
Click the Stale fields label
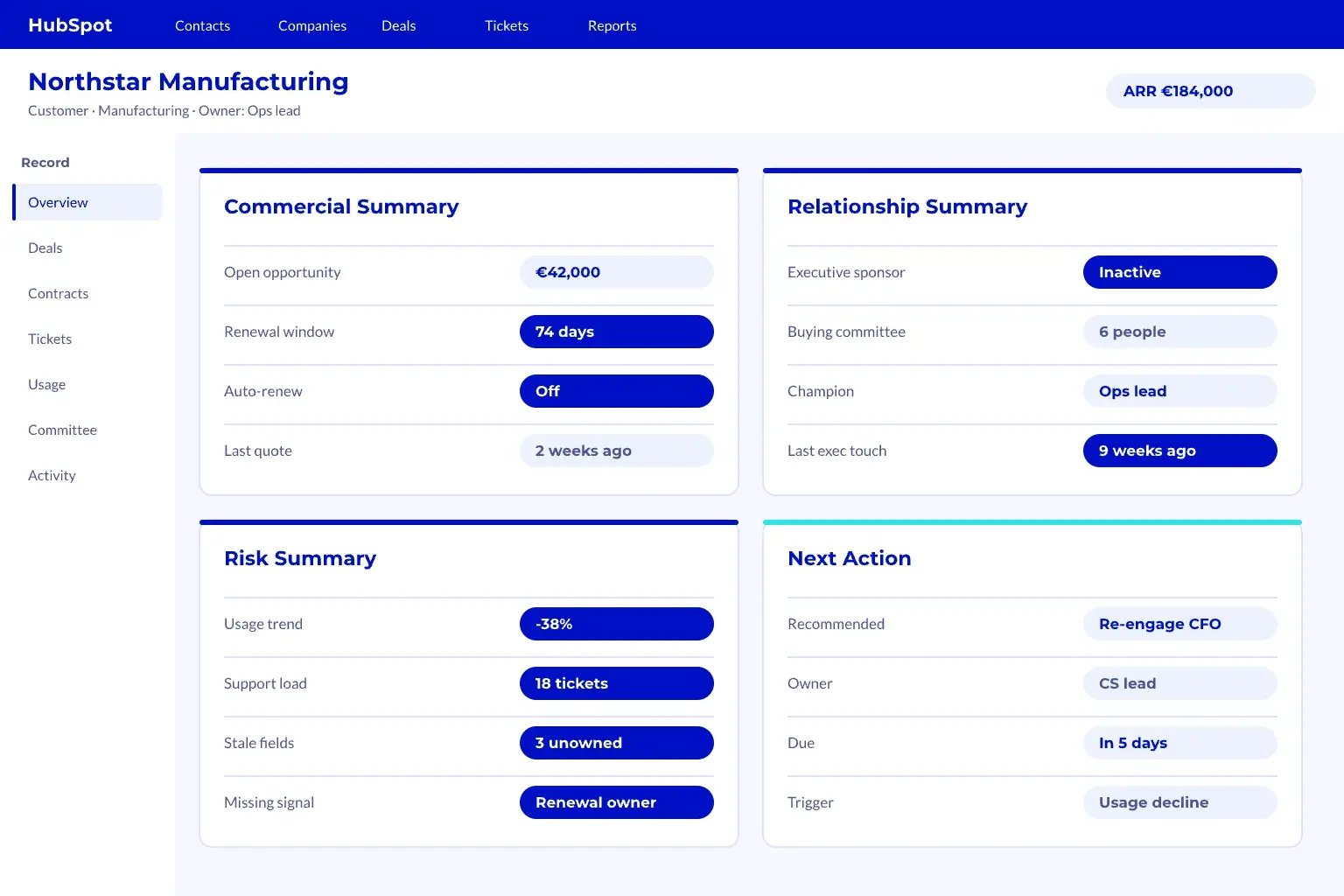coord(259,743)
